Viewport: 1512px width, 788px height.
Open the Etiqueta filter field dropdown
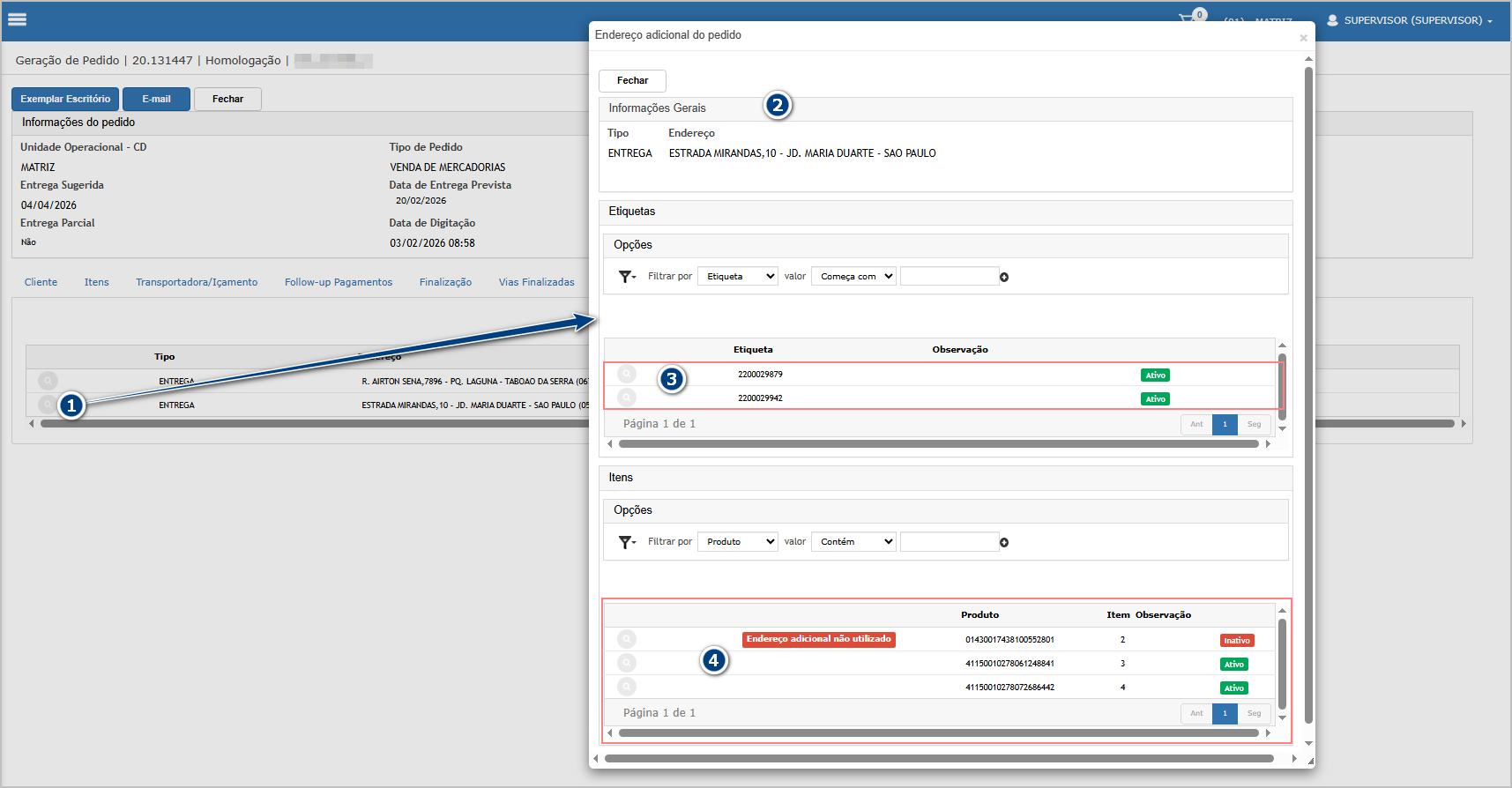[738, 277]
